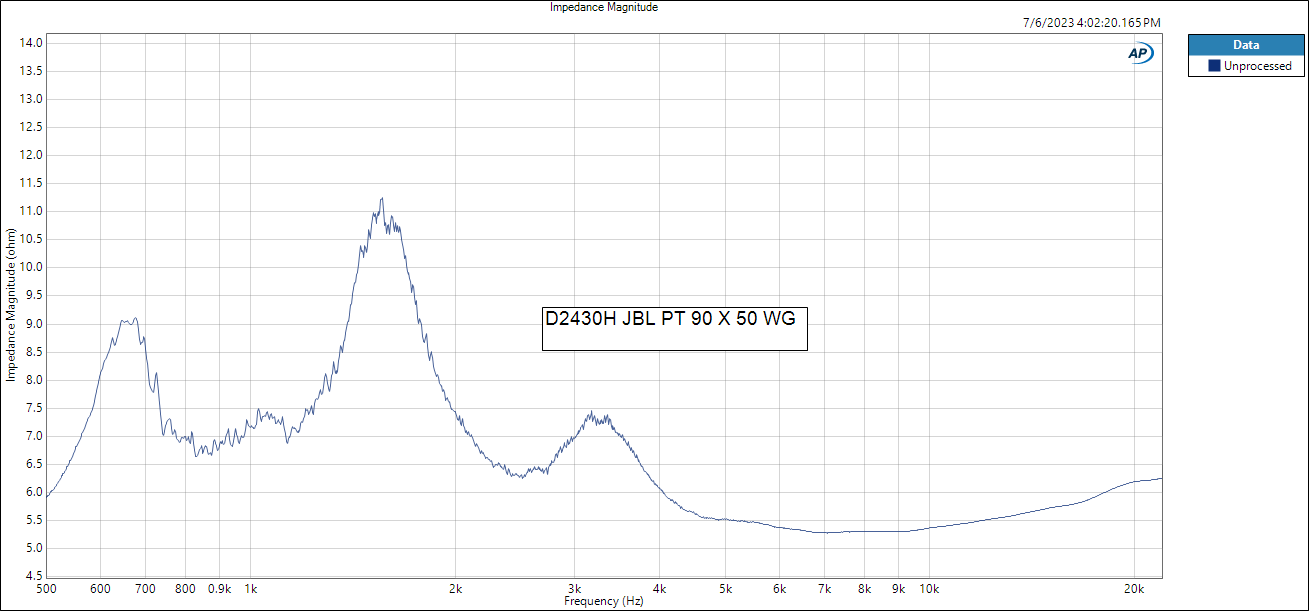Screen dimensions: 1309x611
Task: Click the 7.0 y-axis tick value
Action: [33, 436]
